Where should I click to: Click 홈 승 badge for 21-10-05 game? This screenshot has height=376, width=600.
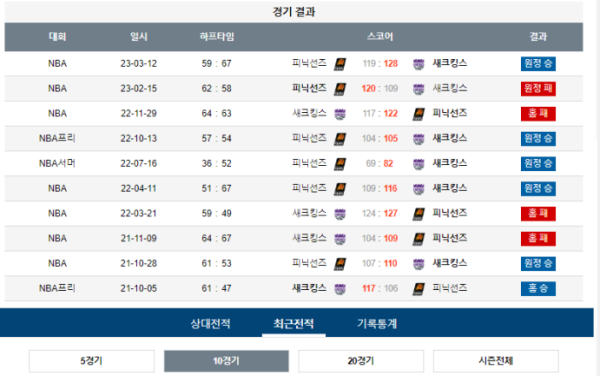pos(538,288)
